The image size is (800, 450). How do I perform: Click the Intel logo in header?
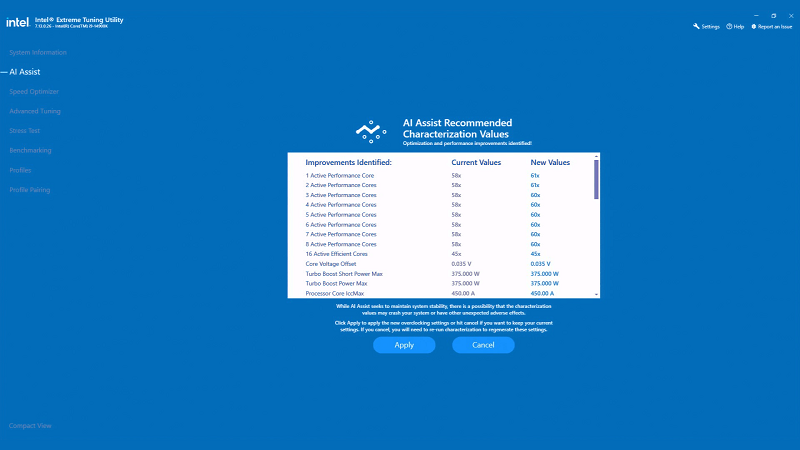click(17, 22)
